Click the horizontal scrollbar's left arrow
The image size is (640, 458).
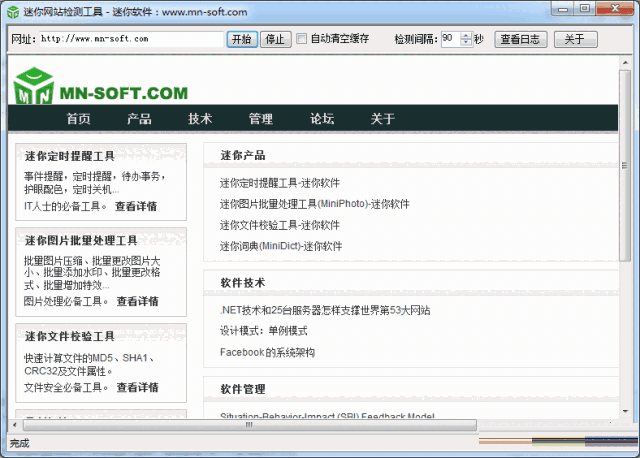pos(15,424)
